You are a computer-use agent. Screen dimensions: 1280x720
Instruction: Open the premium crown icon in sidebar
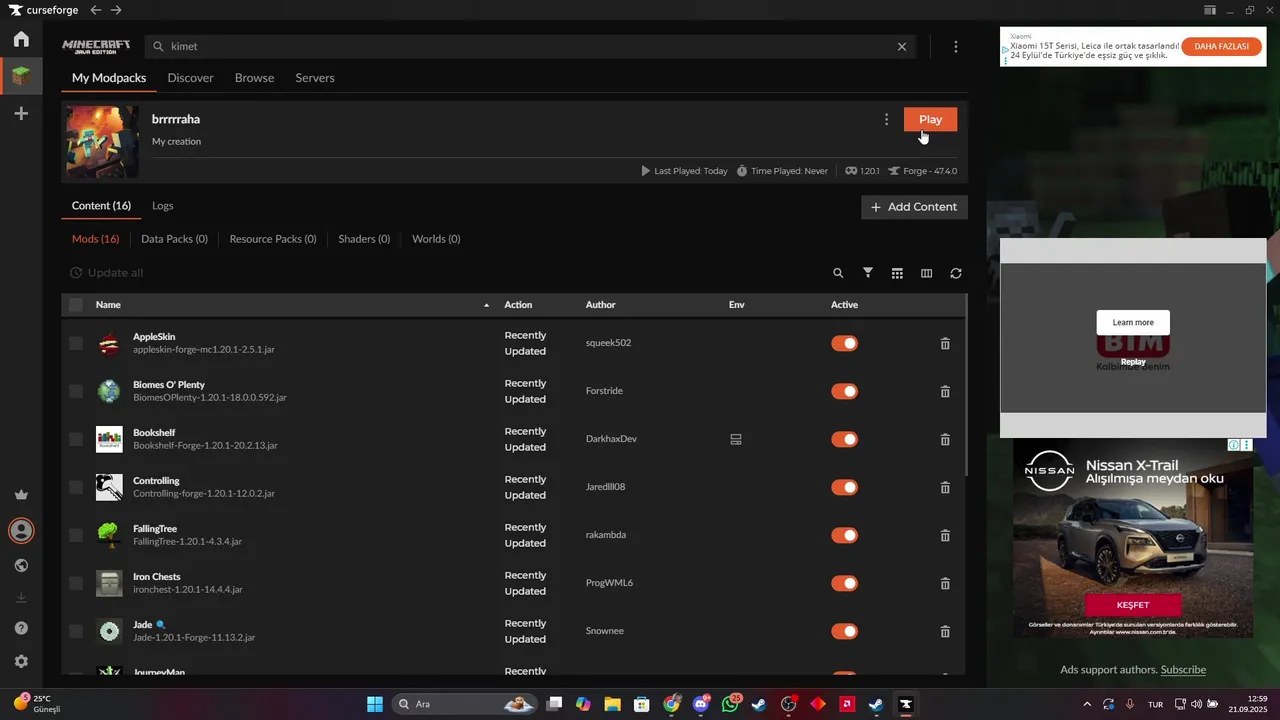pos(21,495)
